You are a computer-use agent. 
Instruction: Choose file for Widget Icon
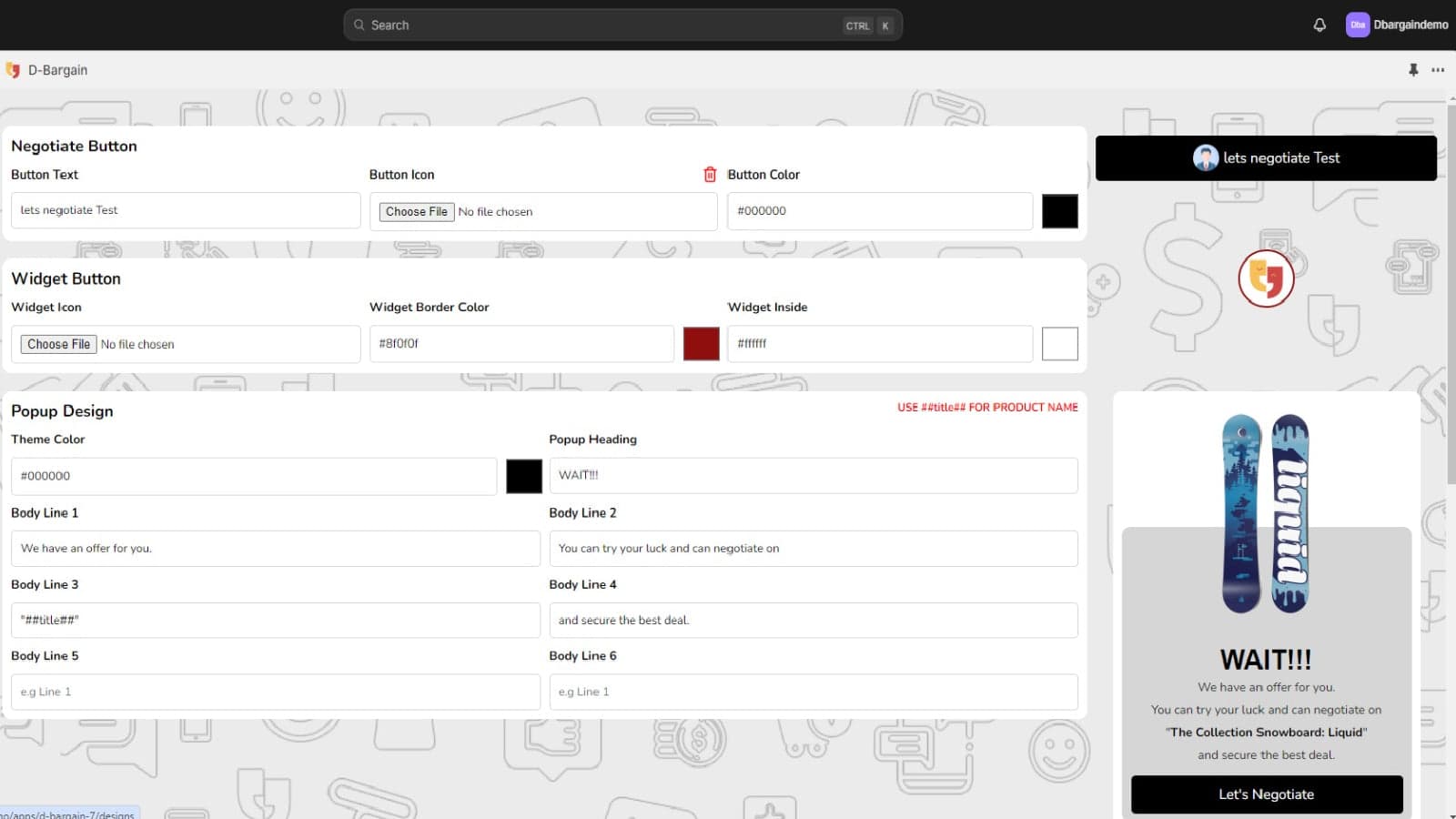click(x=58, y=344)
